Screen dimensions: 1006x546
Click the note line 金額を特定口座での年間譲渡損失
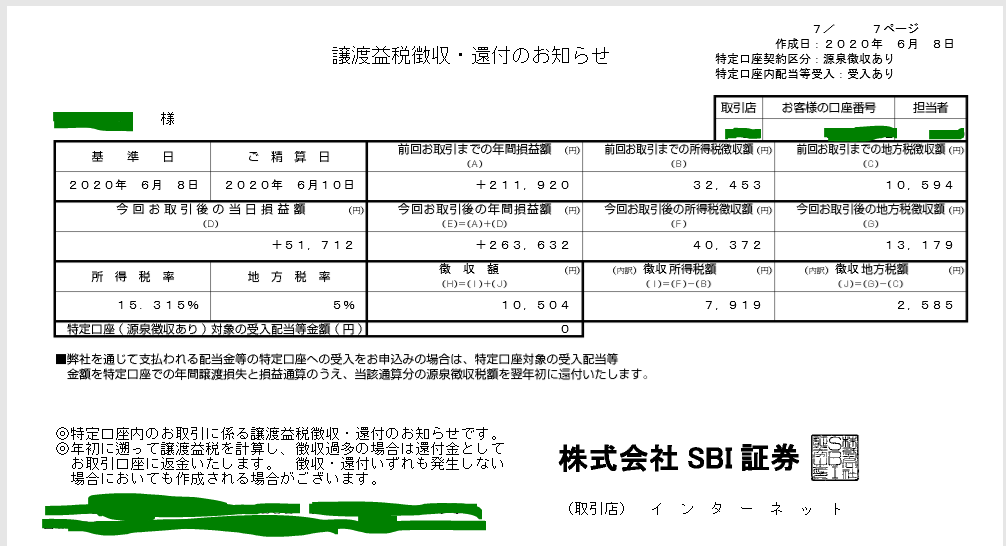[357, 375]
